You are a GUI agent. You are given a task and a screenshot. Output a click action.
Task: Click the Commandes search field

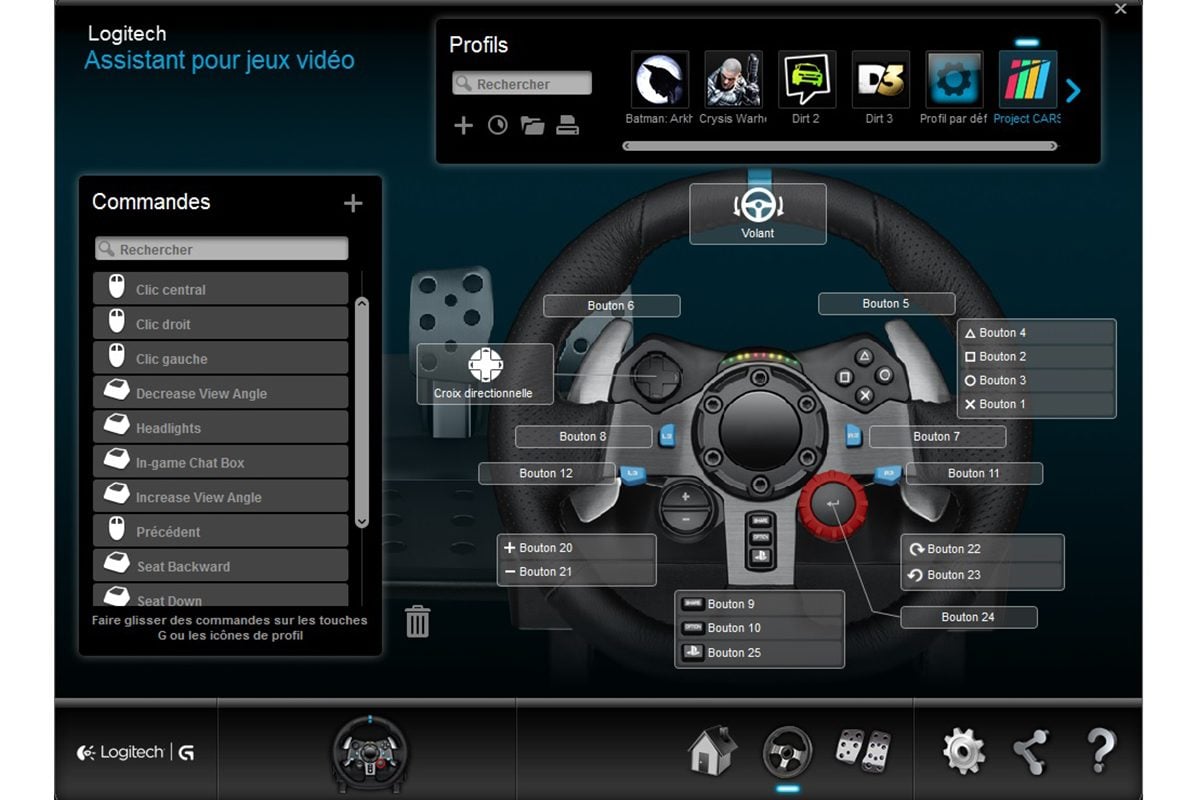tap(222, 249)
